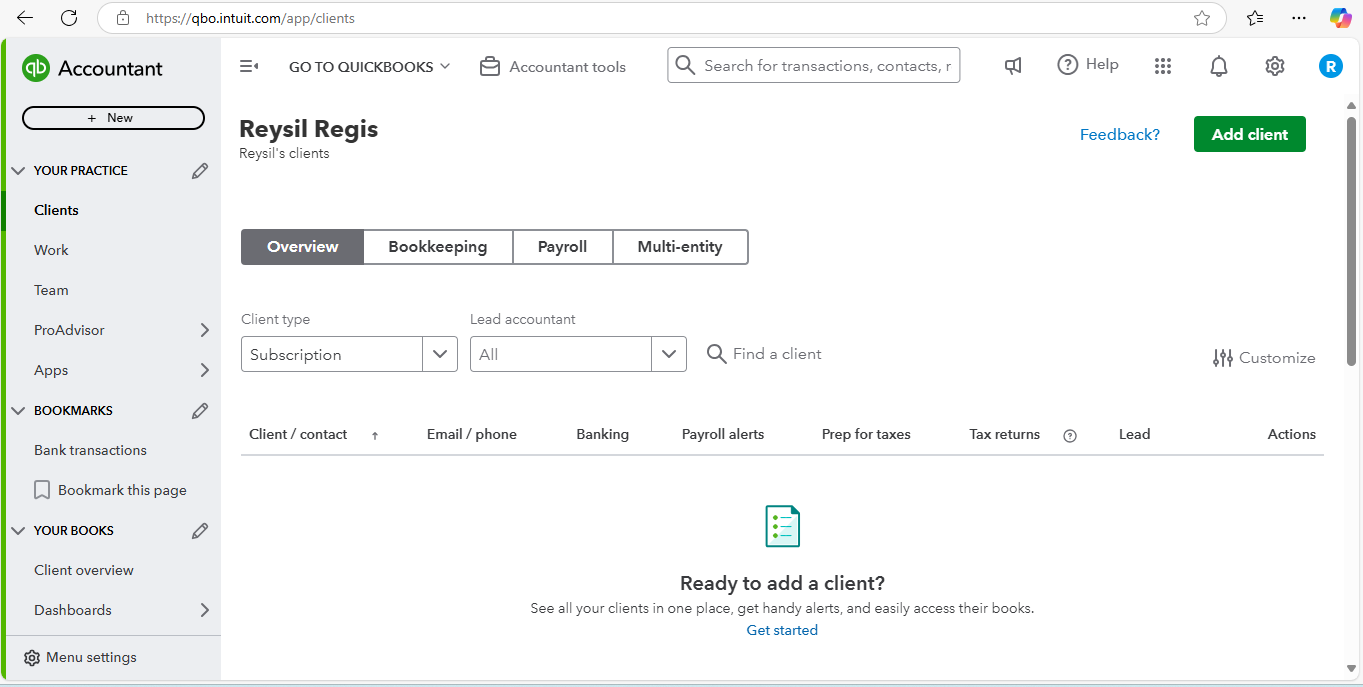Focus the Find a client field
The height and width of the screenshot is (687, 1363).
[777, 354]
